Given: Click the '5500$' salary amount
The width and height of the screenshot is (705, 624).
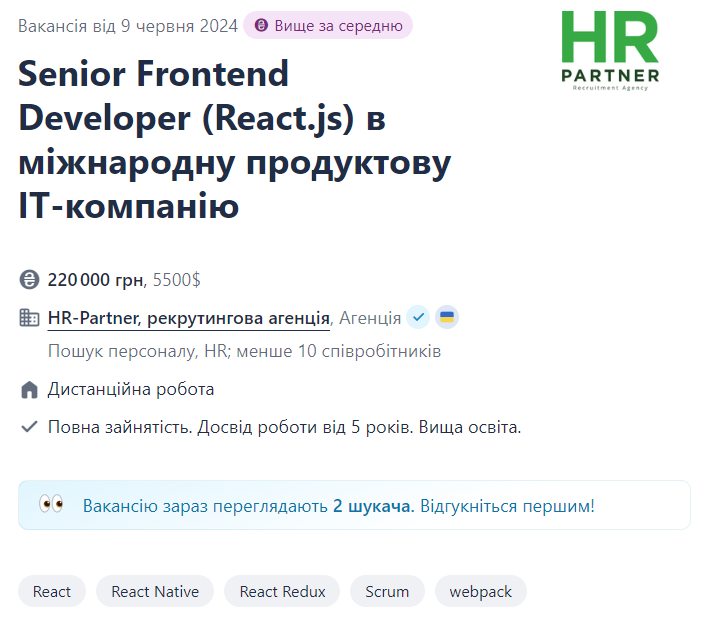Looking at the screenshot, I should [x=177, y=280].
